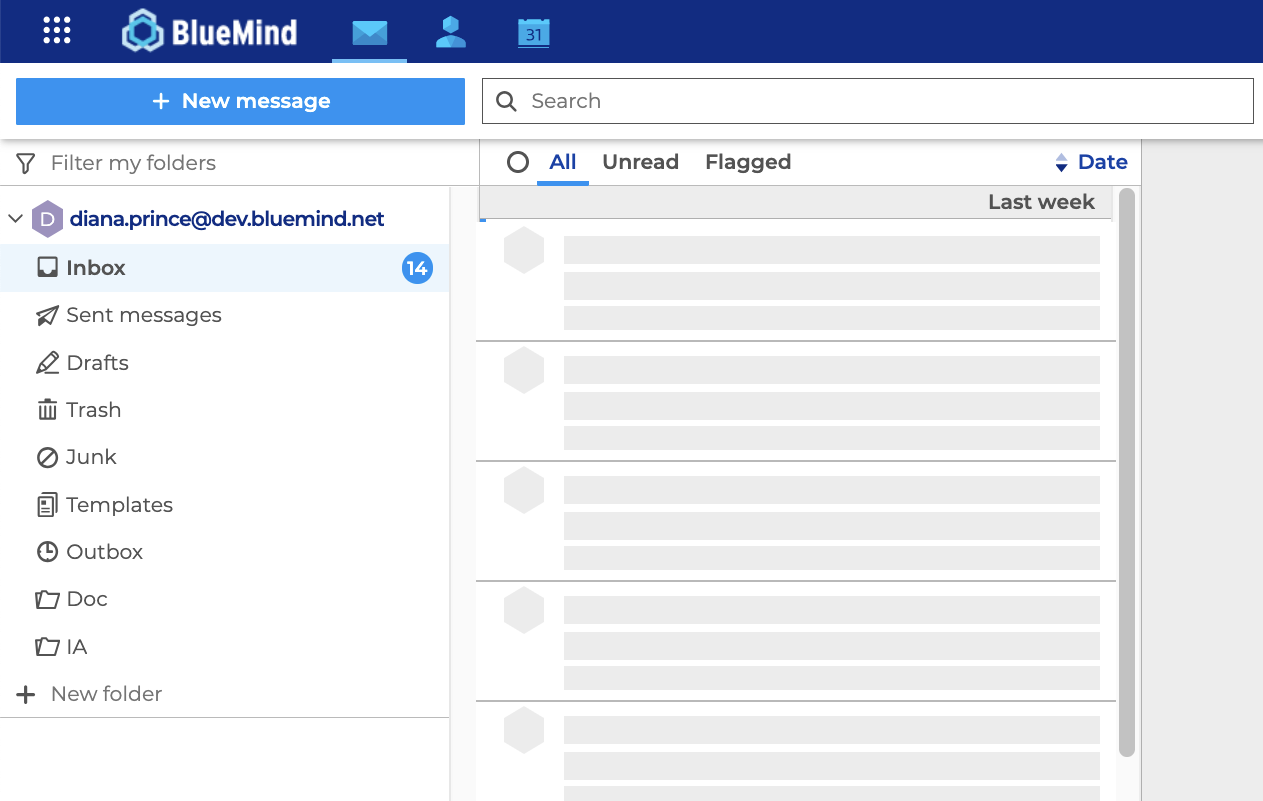This screenshot has width=1263, height=801.
Task: Open the Date sort order dropdown
Action: click(x=1091, y=162)
